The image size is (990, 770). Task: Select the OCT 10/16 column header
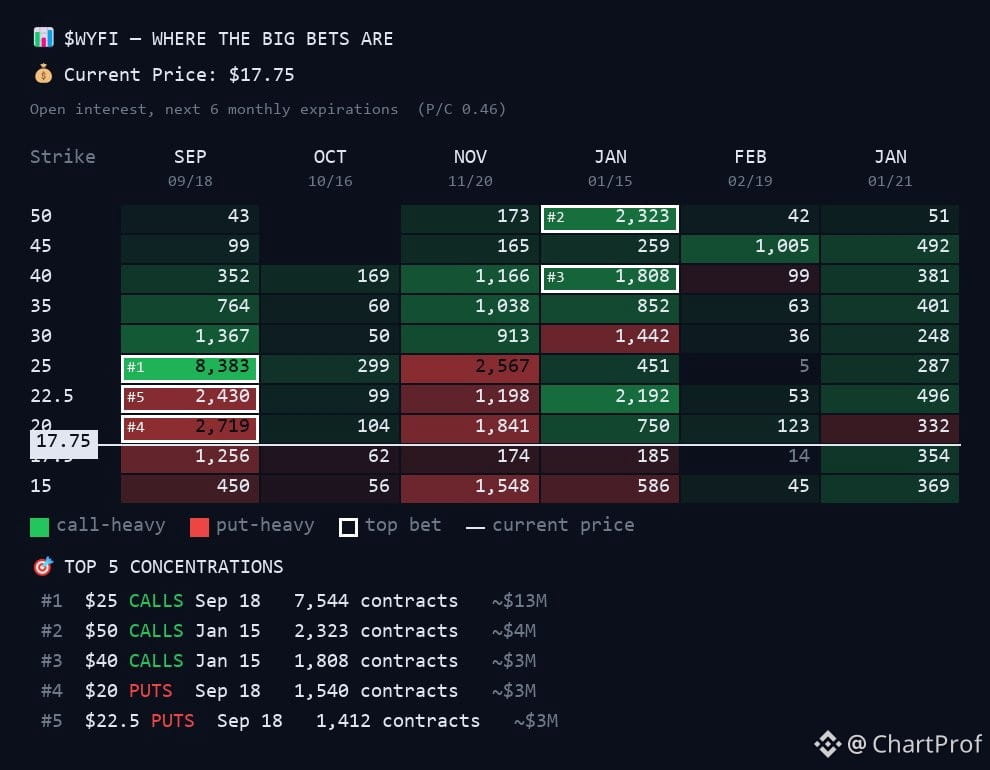(330, 167)
